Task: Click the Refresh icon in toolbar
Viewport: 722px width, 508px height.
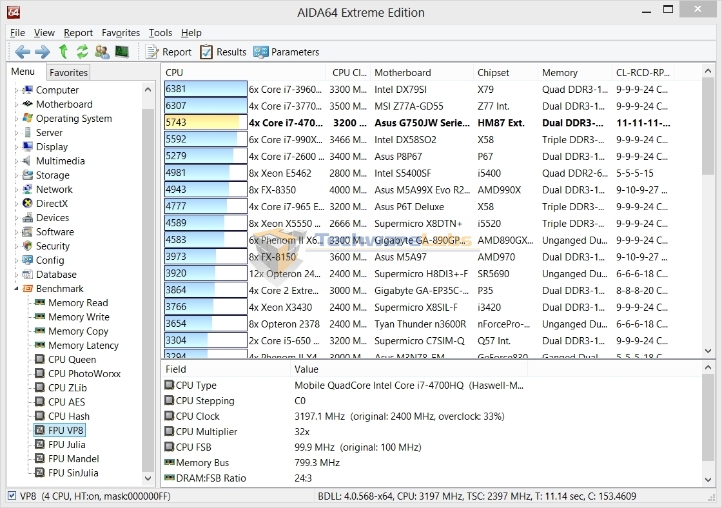Action: pos(82,52)
